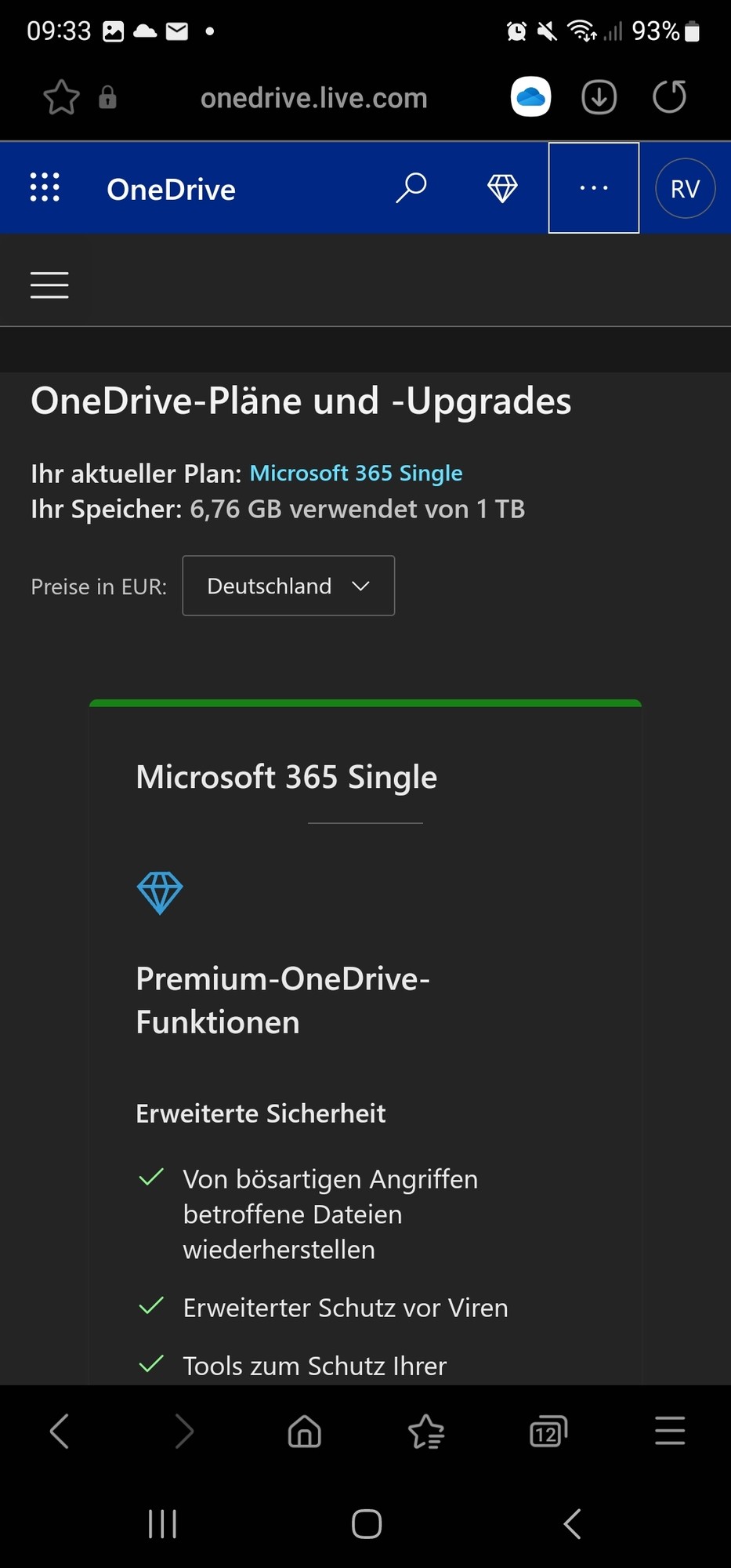Bookmark page with the star icon
The image size is (731, 1568).
61,98
